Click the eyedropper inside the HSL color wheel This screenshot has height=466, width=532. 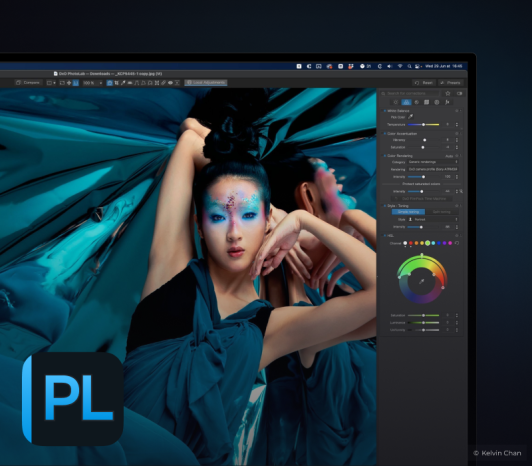[421, 281]
